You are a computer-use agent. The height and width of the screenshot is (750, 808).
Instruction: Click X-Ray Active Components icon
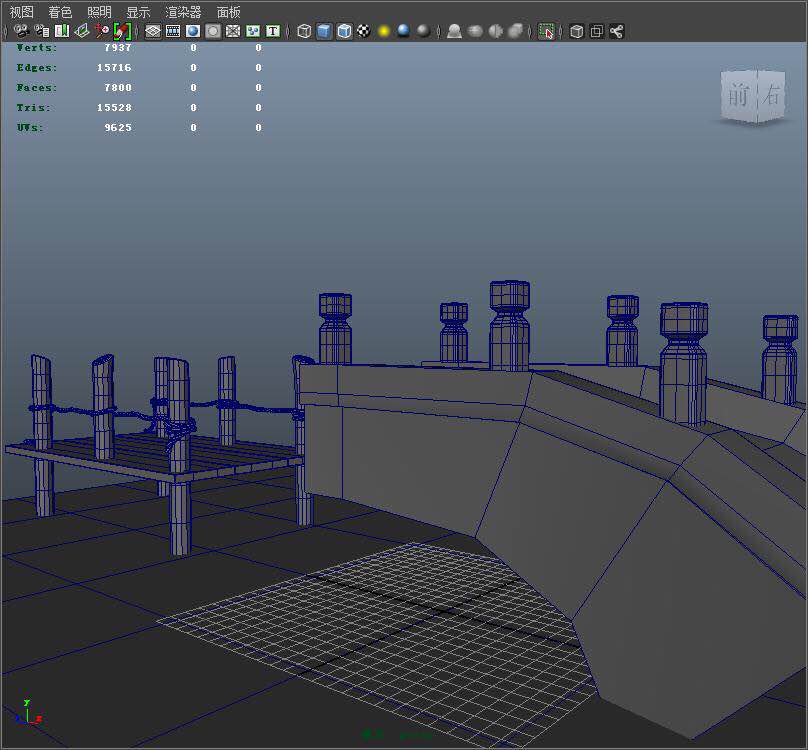(x=597, y=31)
